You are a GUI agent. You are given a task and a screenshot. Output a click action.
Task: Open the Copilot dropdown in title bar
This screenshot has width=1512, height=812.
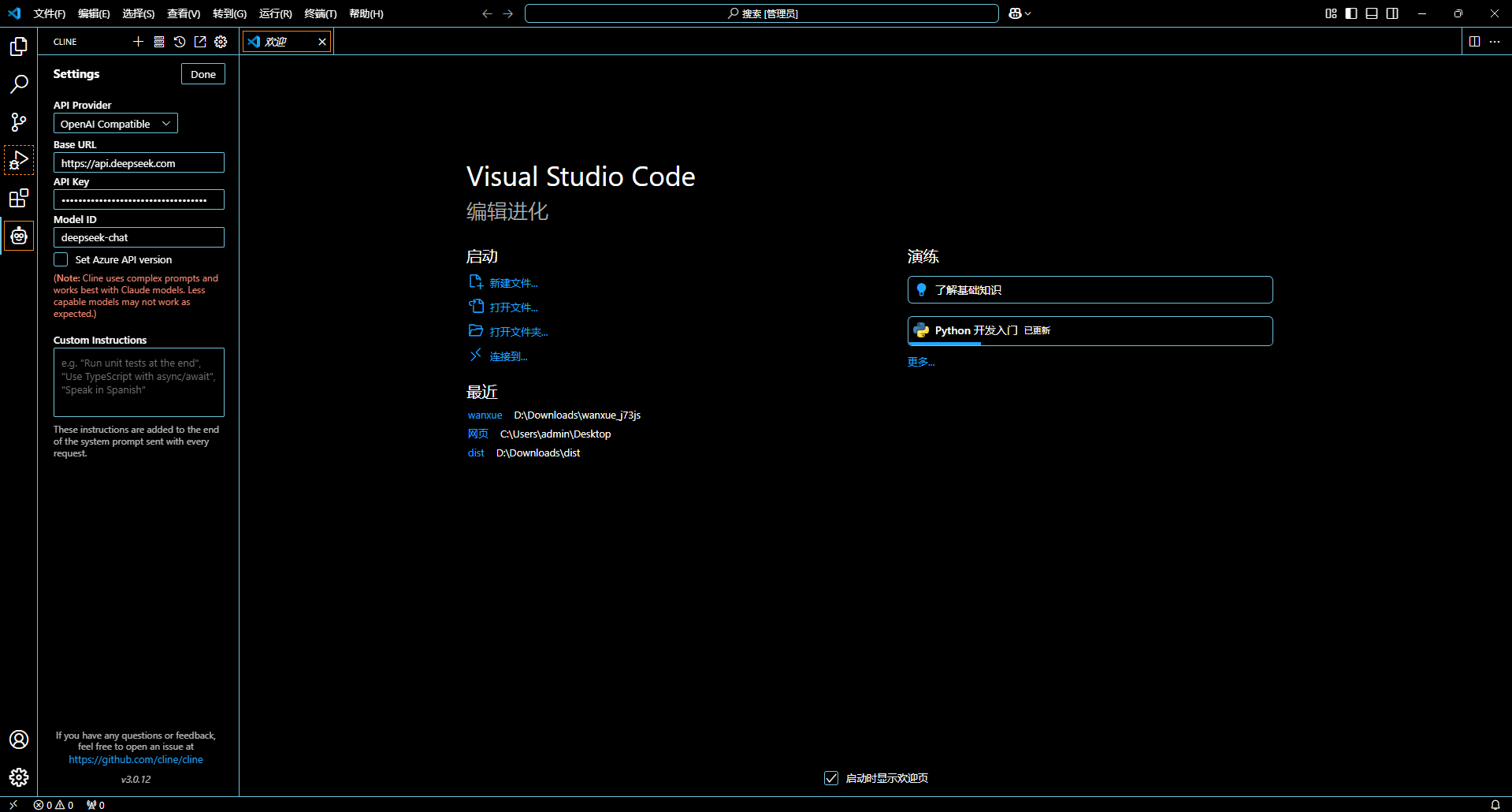point(1020,13)
